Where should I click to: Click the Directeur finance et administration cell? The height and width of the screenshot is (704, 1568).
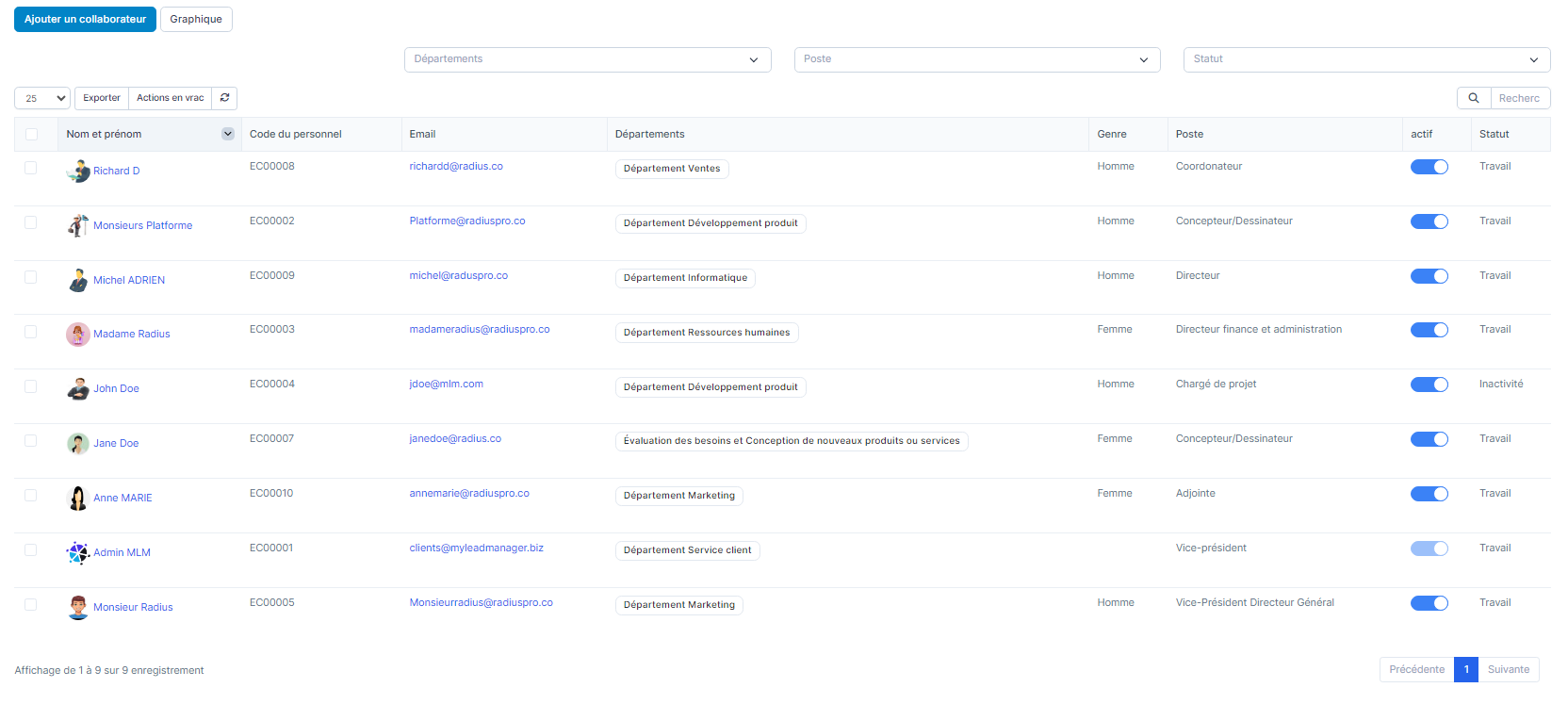tap(1259, 330)
